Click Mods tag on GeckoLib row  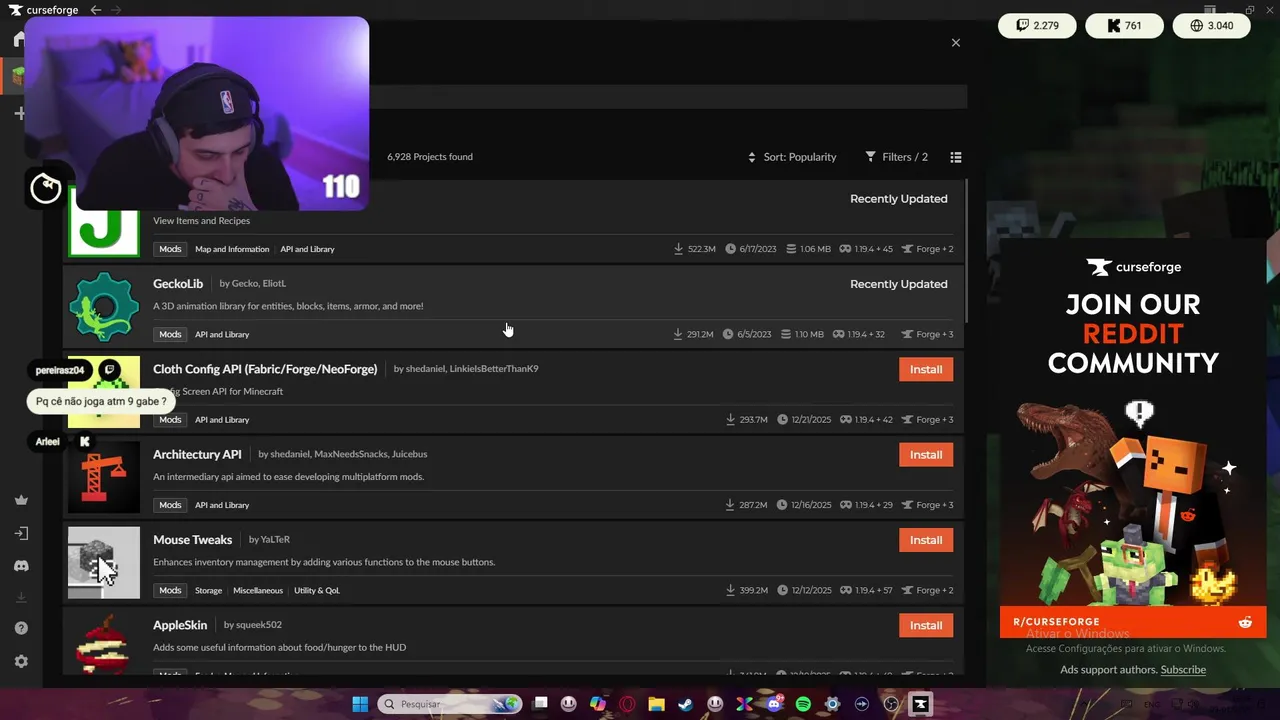click(170, 334)
